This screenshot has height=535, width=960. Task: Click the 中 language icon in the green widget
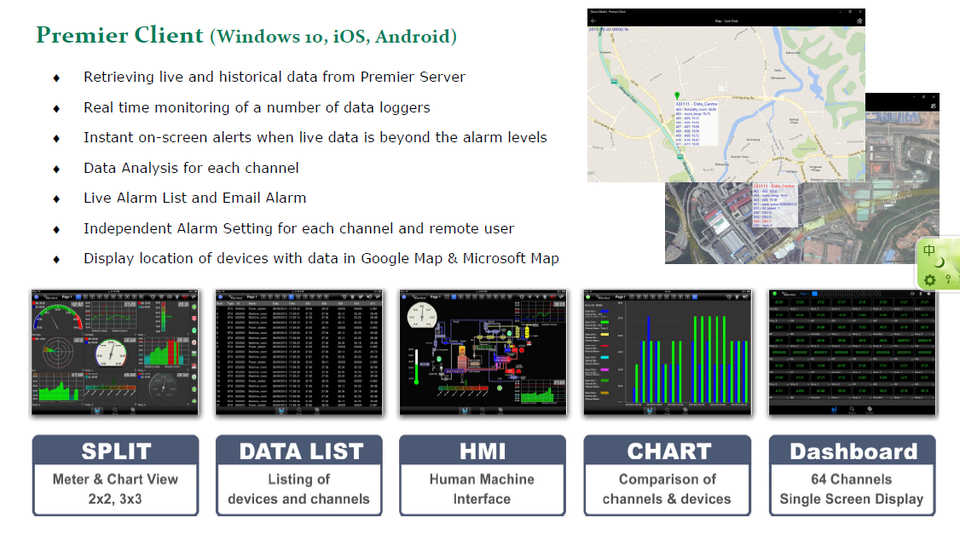click(929, 250)
